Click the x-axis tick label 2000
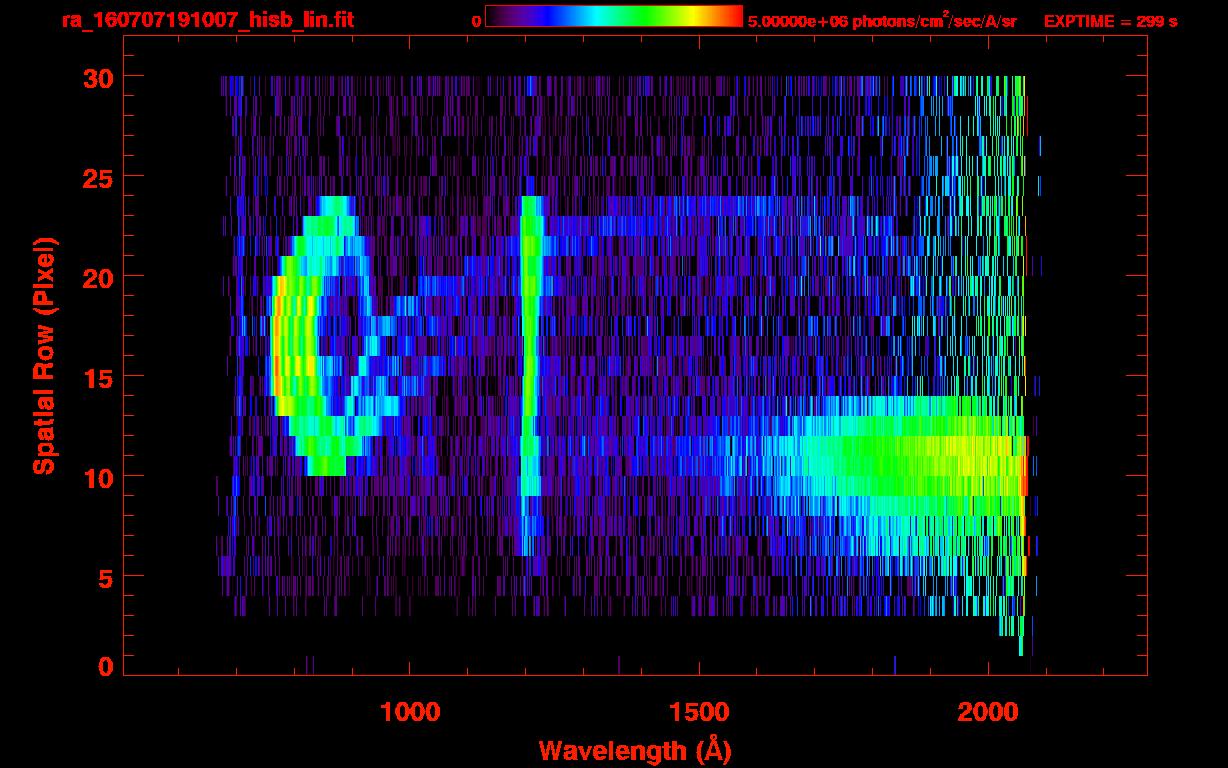1228x768 pixels. tap(988, 712)
